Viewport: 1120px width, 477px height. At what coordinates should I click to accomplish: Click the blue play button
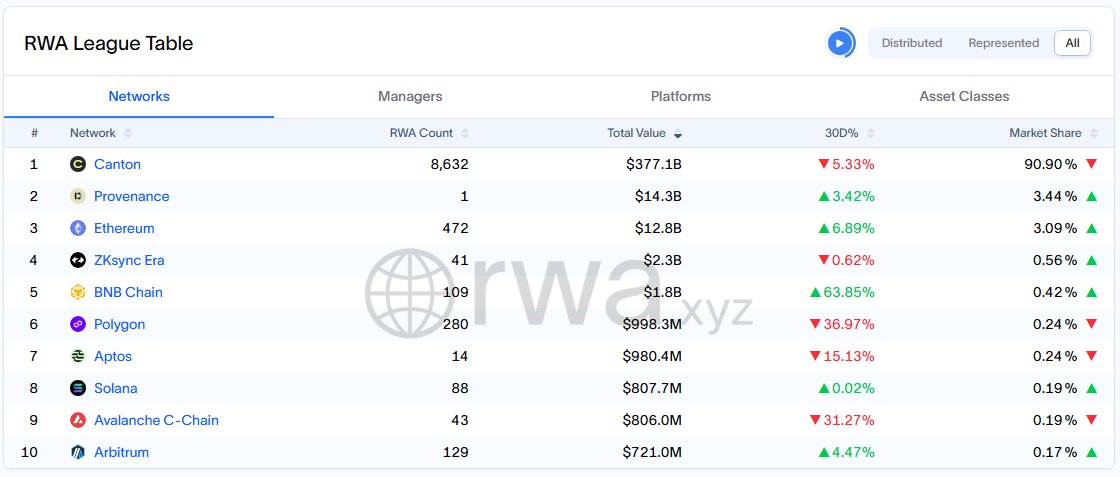click(840, 43)
